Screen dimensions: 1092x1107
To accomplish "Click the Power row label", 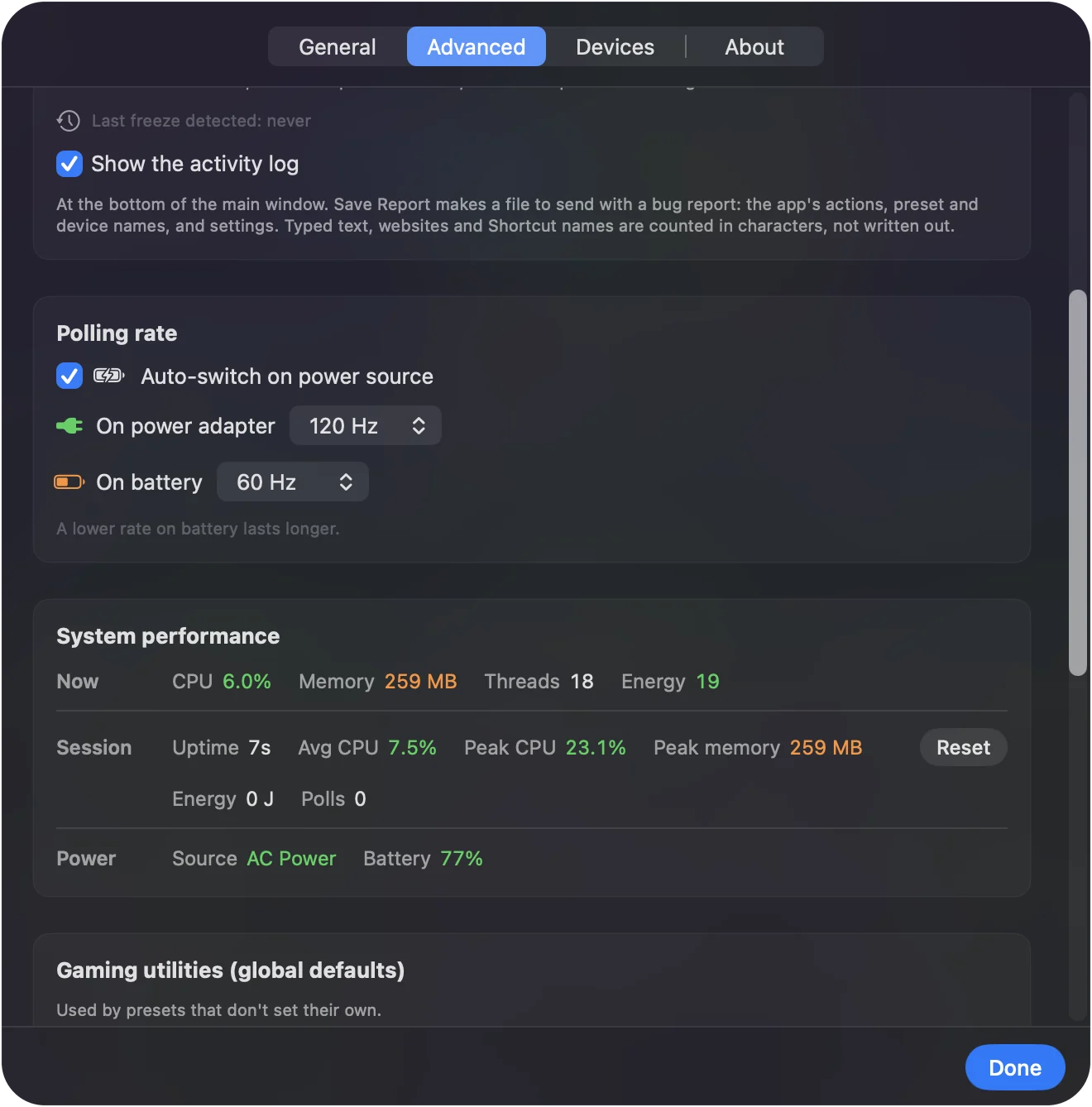I will click(86, 859).
